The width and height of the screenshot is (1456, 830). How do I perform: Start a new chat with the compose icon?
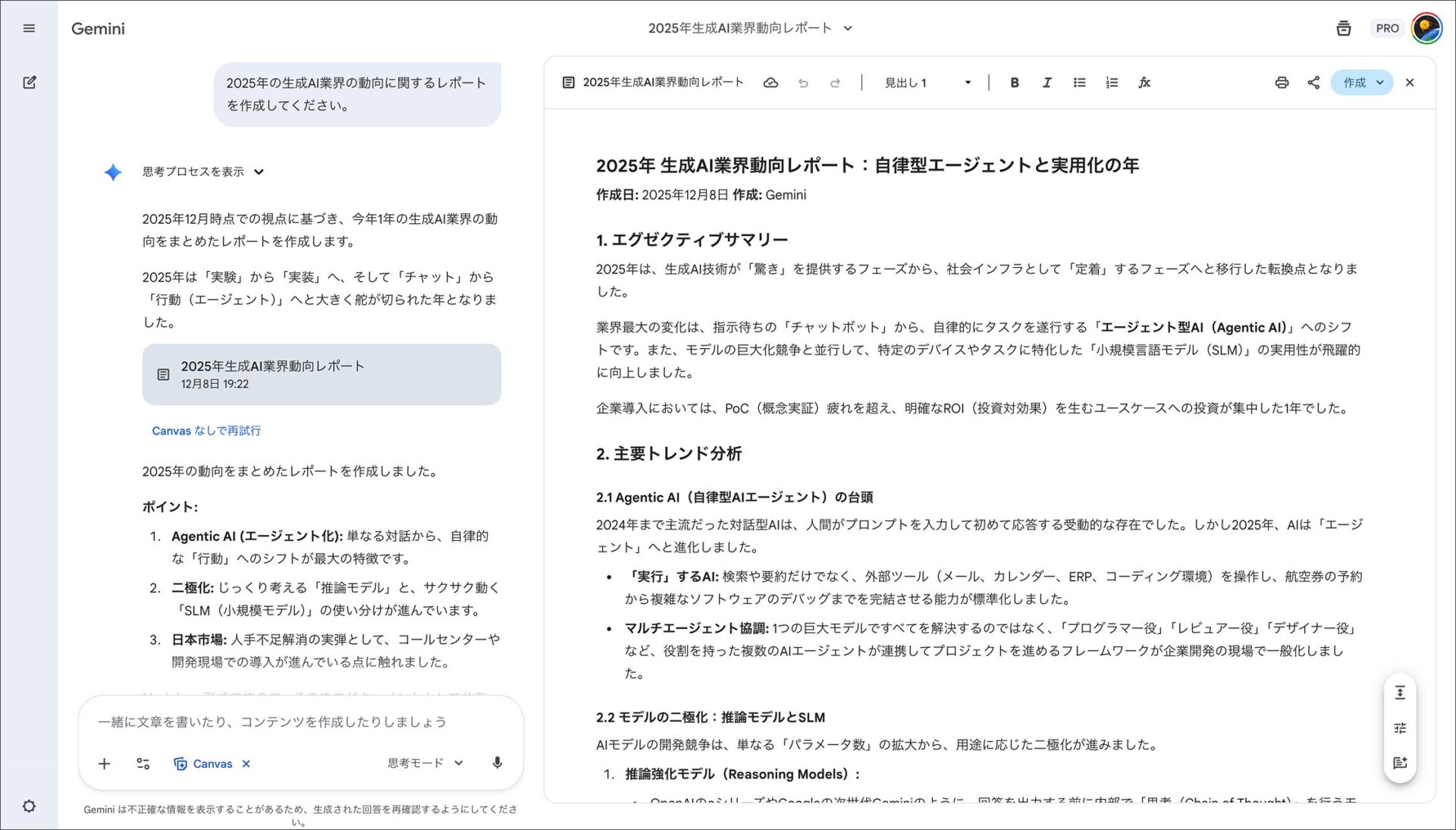(30, 82)
